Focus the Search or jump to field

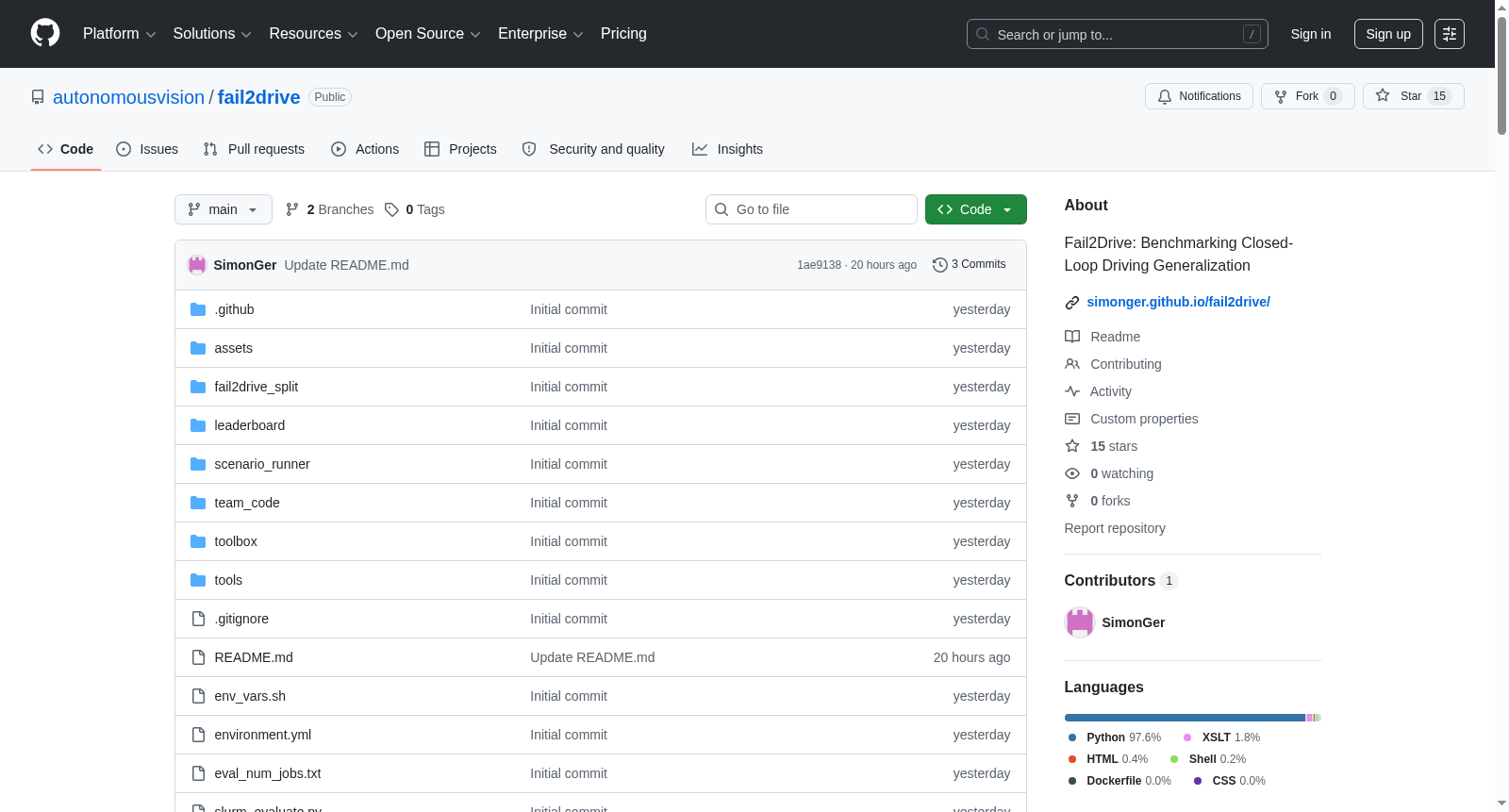pyautogui.click(x=1117, y=34)
